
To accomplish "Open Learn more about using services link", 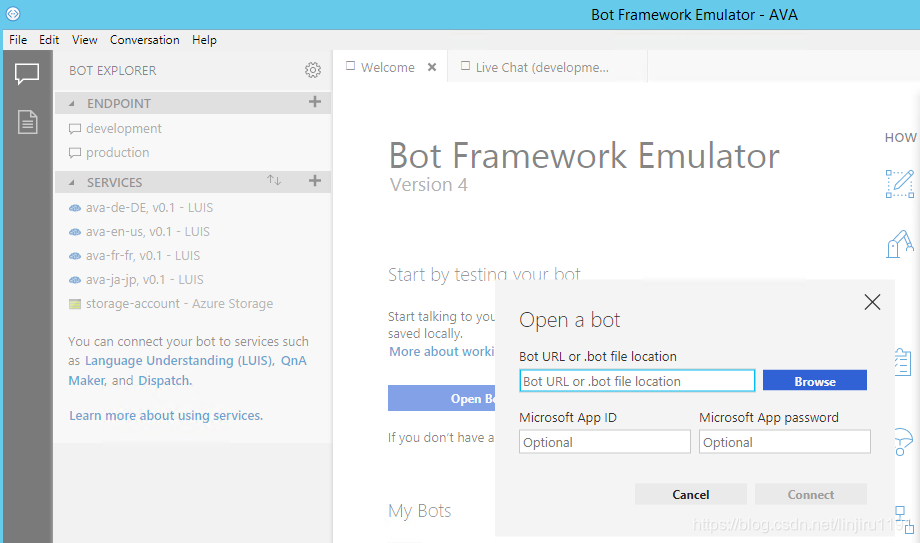I will [x=166, y=416].
